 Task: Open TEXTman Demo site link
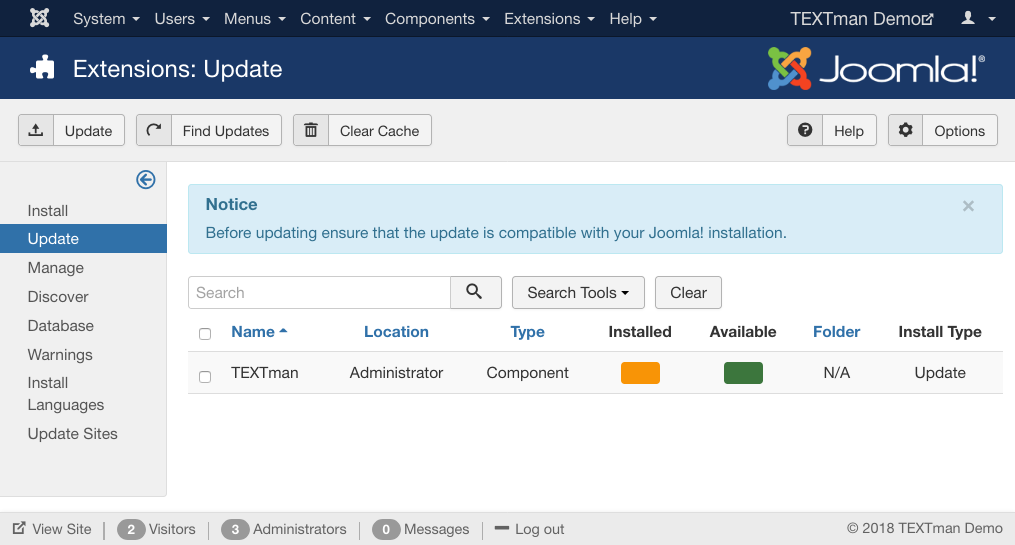pos(862,19)
